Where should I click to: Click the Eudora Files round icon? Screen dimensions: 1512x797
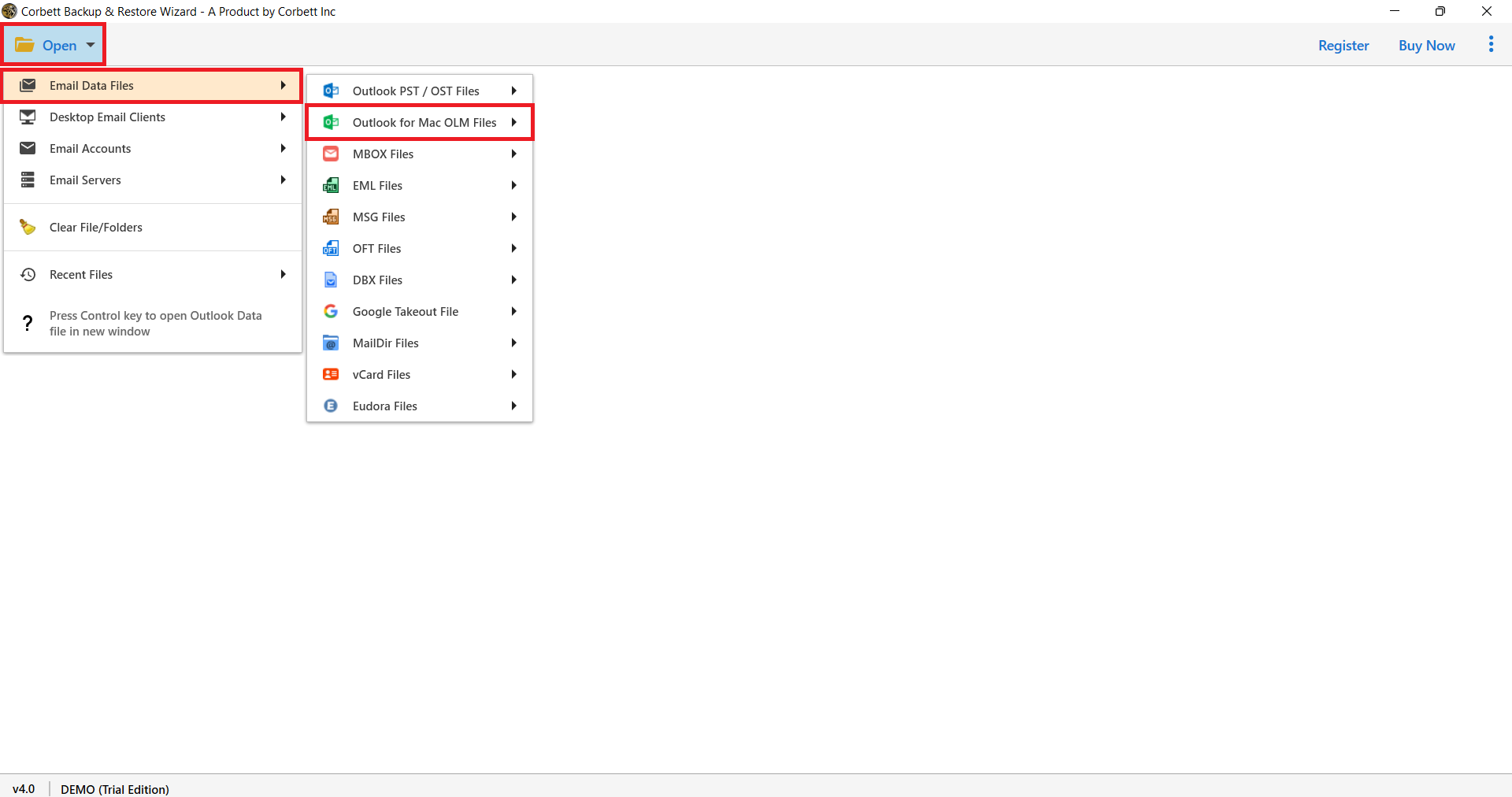pyautogui.click(x=331, y=406)
